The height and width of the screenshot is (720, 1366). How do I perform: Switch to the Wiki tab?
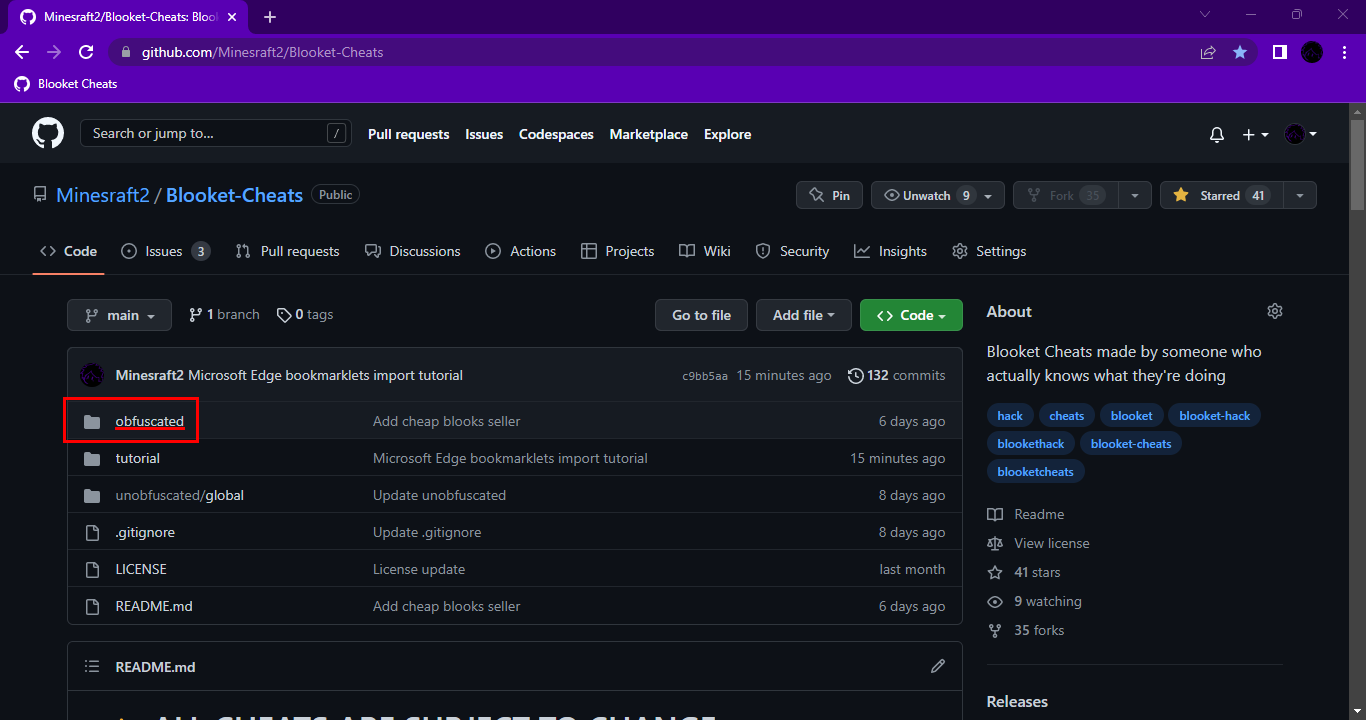pyautogui.click(x=705, y=251)
